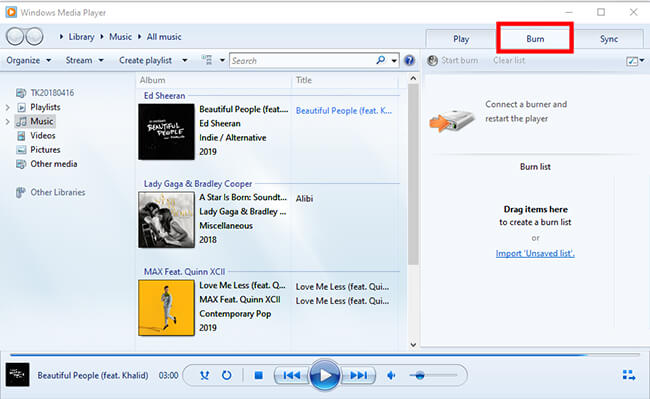
Task: Click the Next track button
Action: tap(358, 375)
